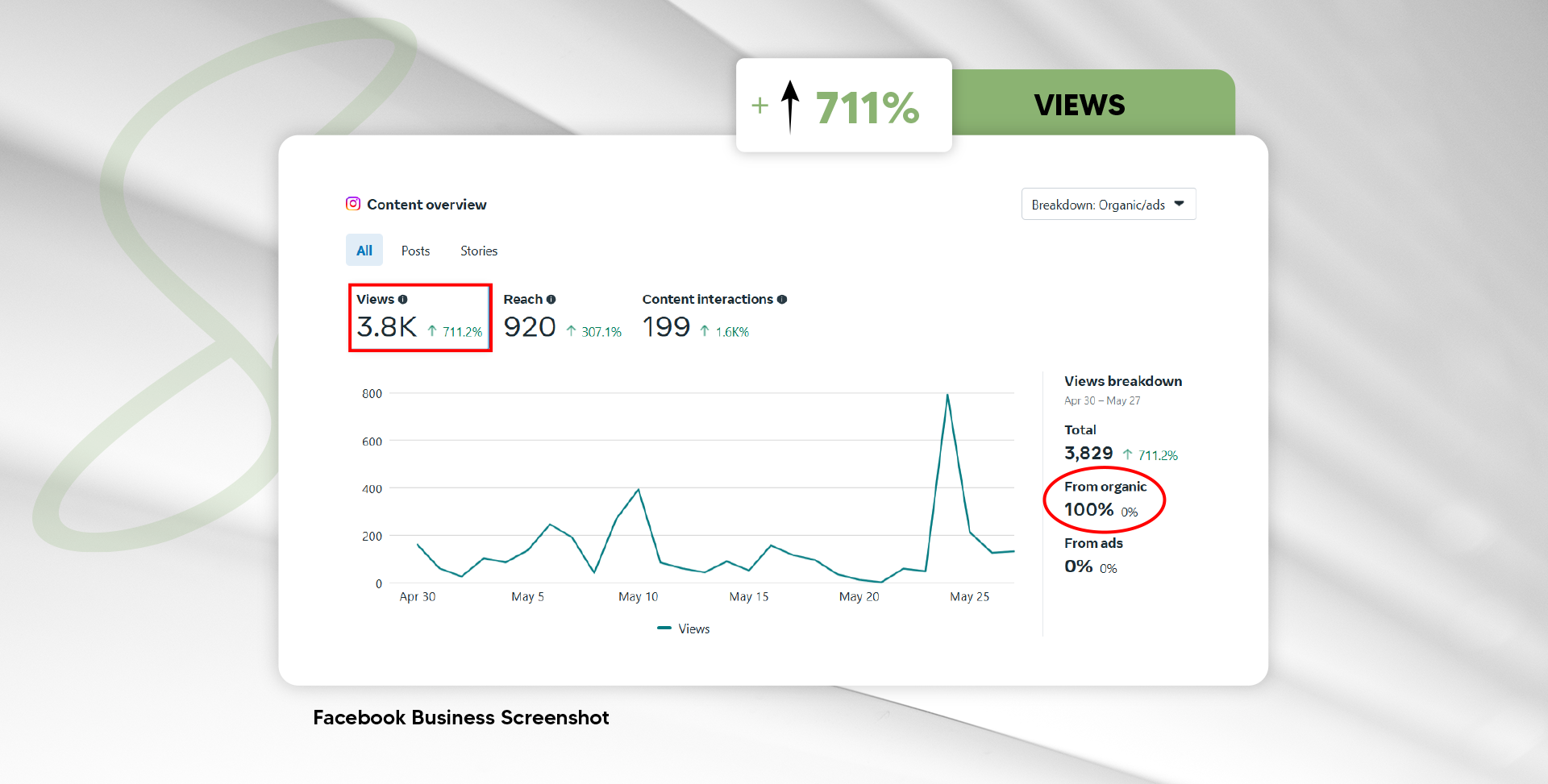Select the All tab
This screenshot has height=784, width=1548.
click(364, 251)
